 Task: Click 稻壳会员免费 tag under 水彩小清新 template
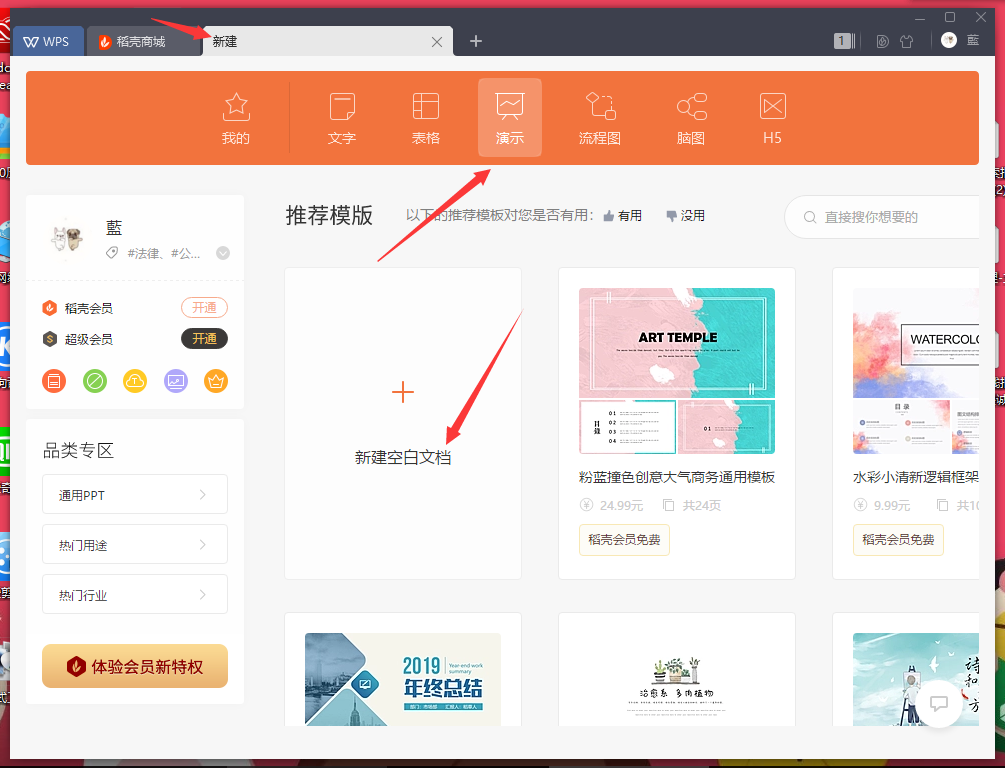[898, 540]
